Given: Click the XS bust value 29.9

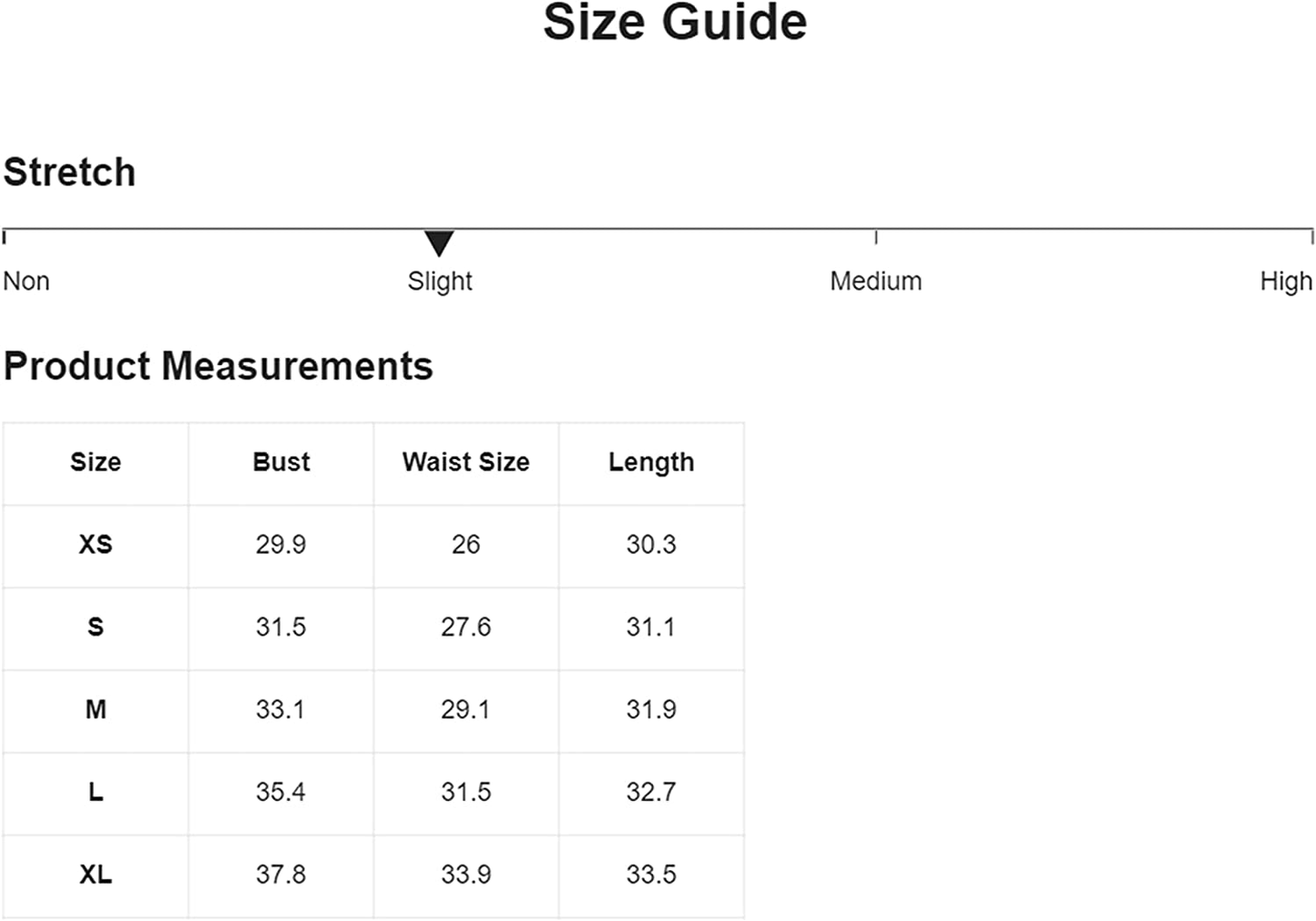Looking at the screenshot, I should click(x=281, y=545).
